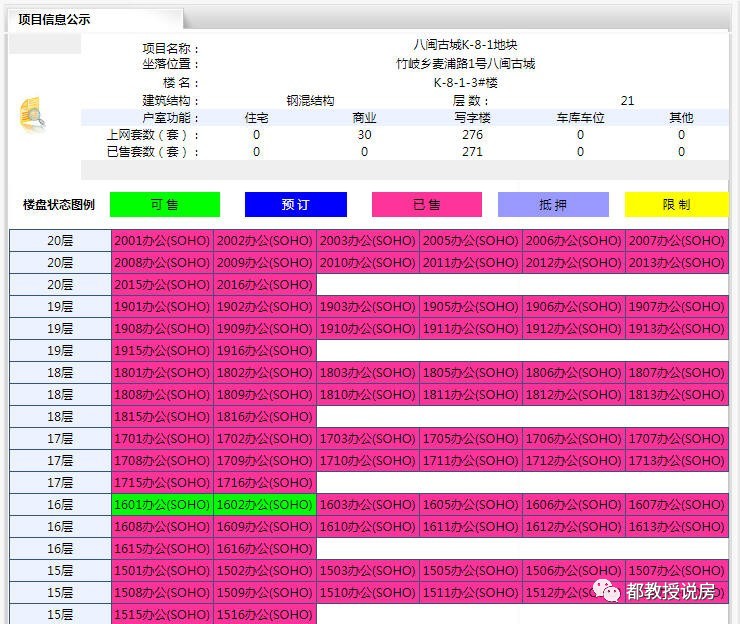Click the project name 八闽古城K-8-1地块

pos(465,45)
